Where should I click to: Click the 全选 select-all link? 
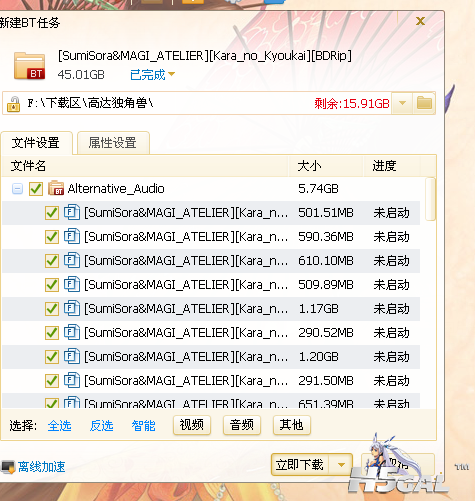pos(59,426)
